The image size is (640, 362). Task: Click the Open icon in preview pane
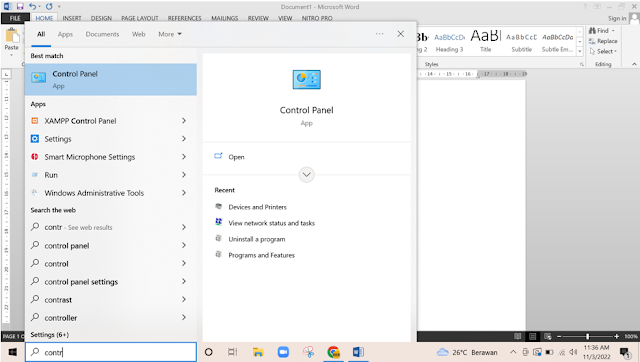tap(218, 156)
